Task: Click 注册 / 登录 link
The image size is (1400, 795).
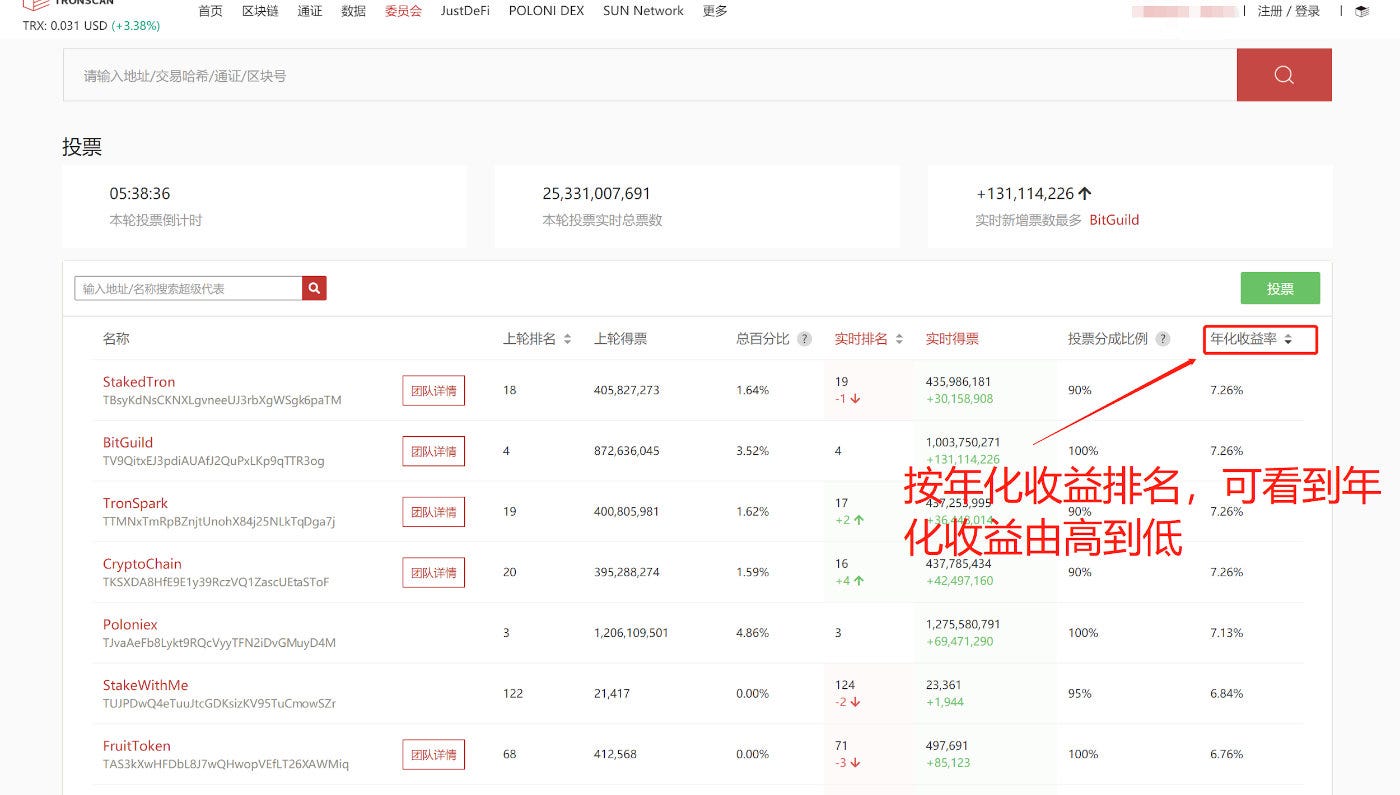Action: coord(1289,11)
